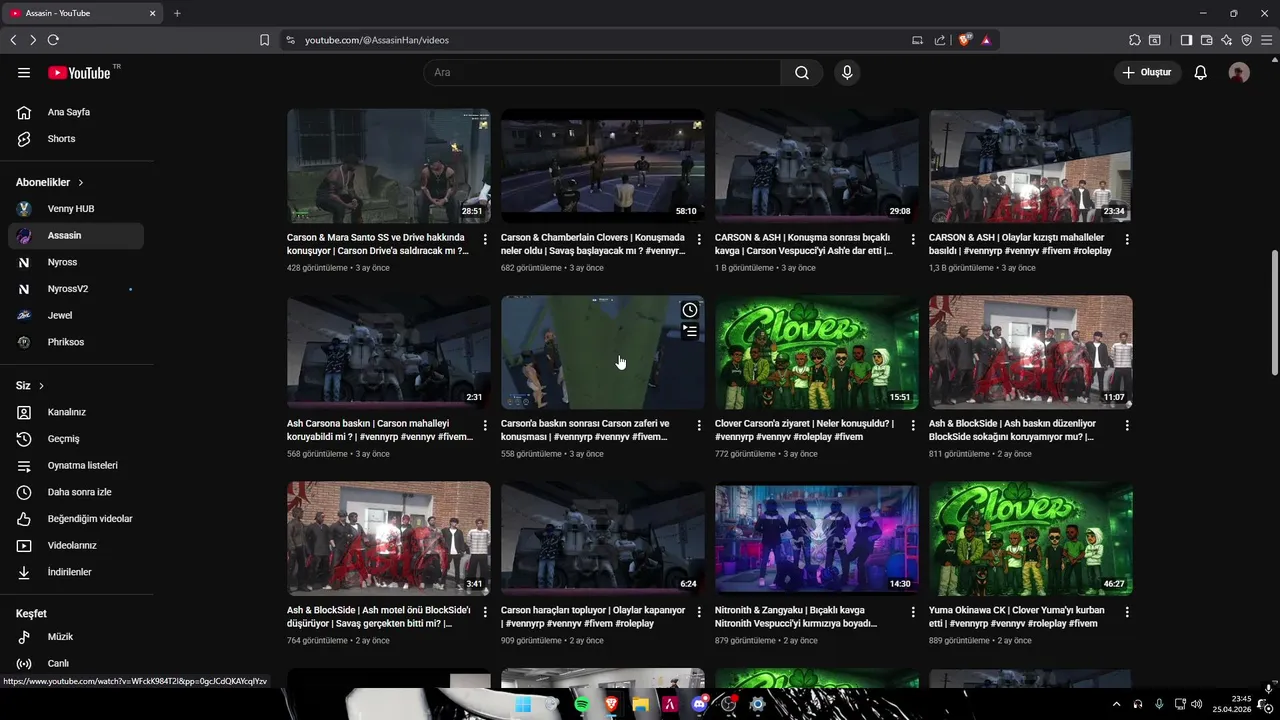Start voice search with microphone icon
The height and width of the screenshot is (720, 1280).
click(847, 73)
